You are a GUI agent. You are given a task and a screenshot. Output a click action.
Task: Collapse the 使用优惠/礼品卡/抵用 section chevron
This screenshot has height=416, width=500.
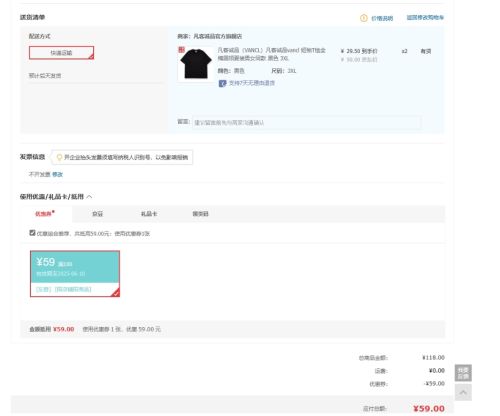(x=89, y=197)
